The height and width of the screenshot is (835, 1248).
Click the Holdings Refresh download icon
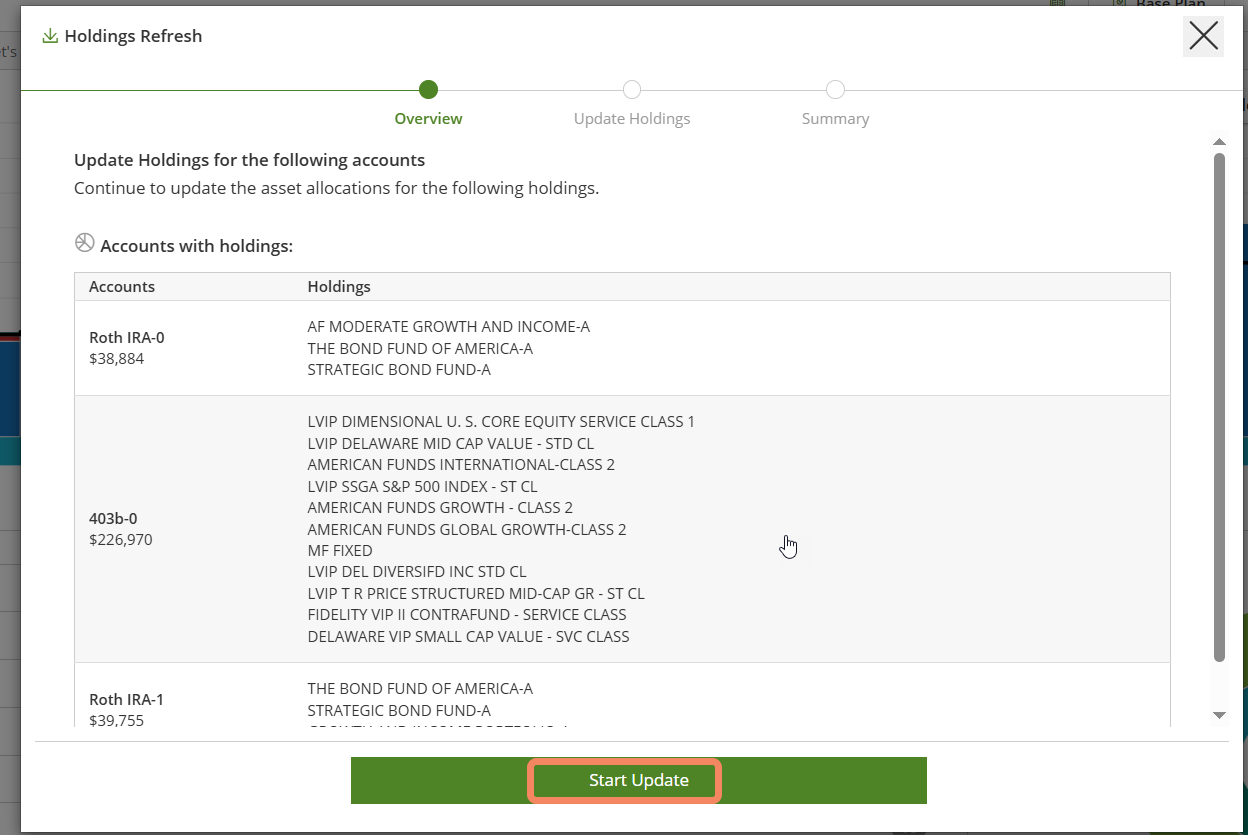49,36
